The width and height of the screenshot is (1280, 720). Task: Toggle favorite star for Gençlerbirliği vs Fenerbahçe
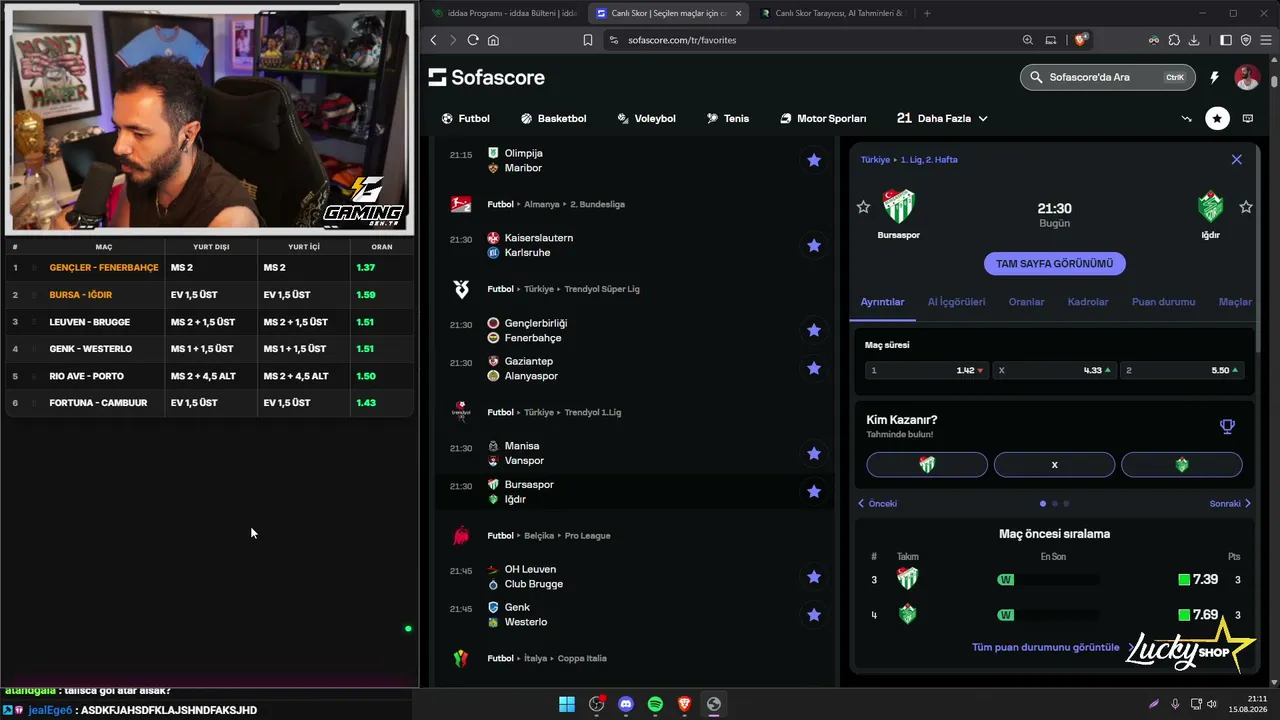(814, 330)
